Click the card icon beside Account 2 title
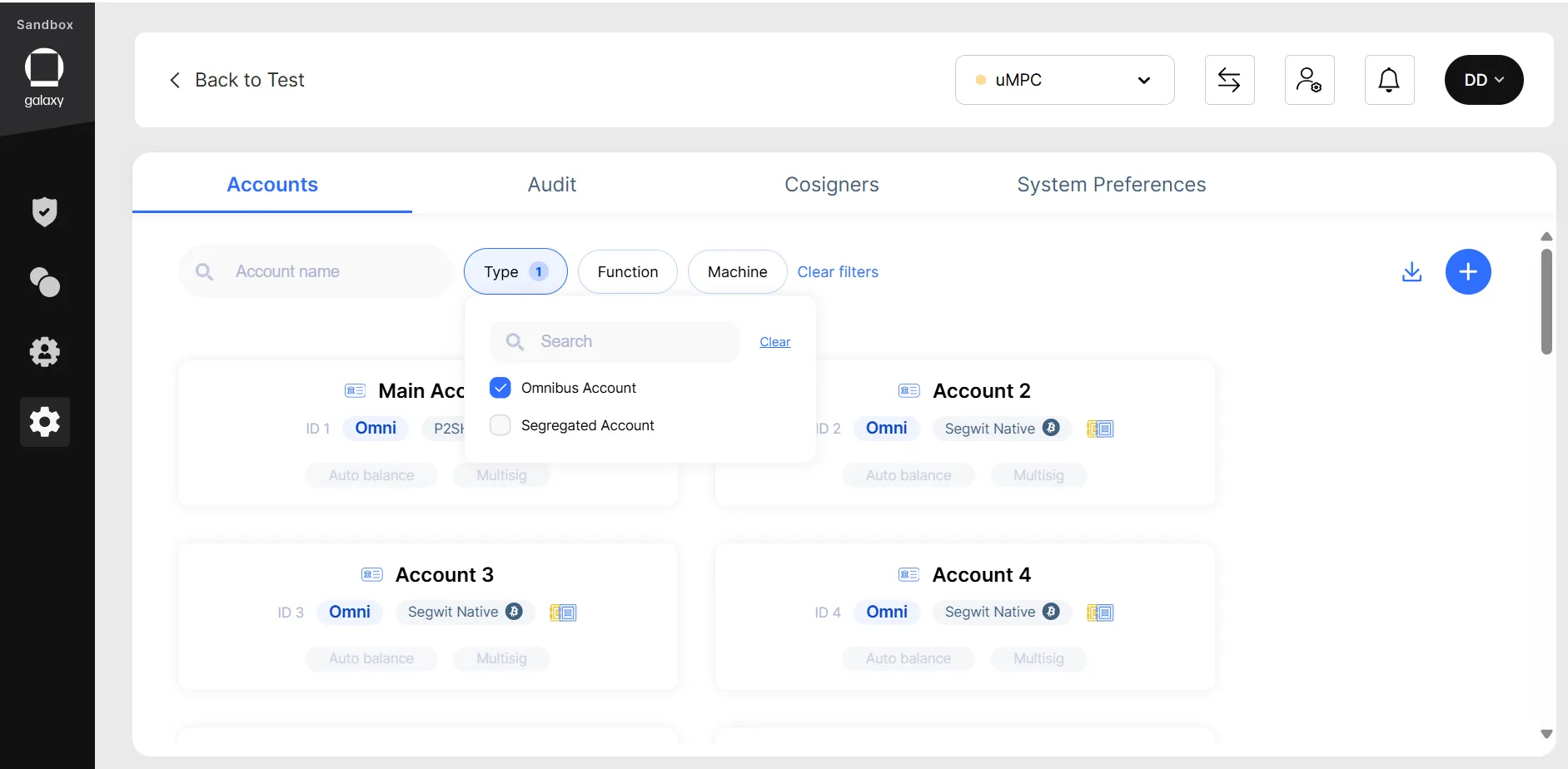The width and height of the screenshot is (1568, 769). 908,390
